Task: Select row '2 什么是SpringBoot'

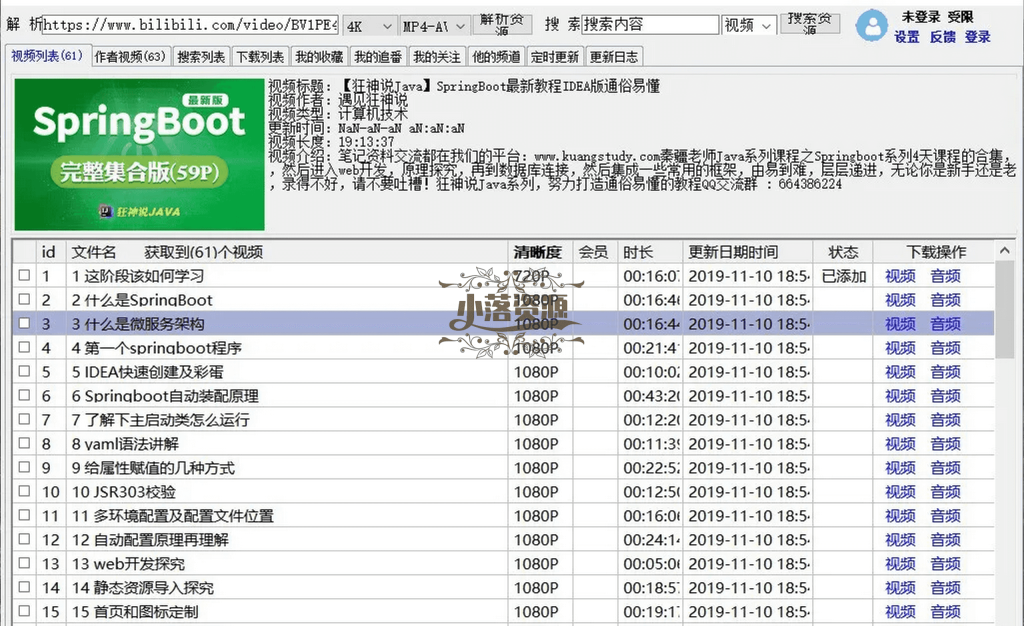Action: tap(503, 300)
